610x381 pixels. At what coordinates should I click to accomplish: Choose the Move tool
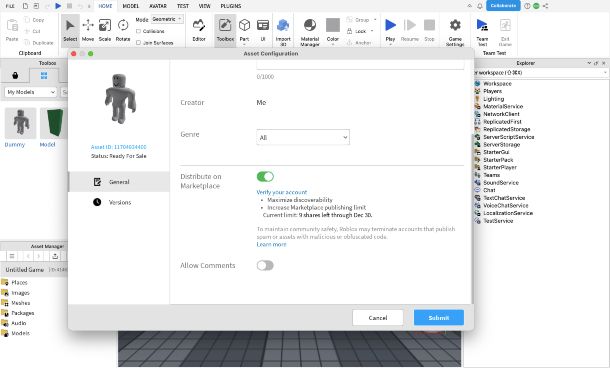pyautogui.click(x=88, y=30)
